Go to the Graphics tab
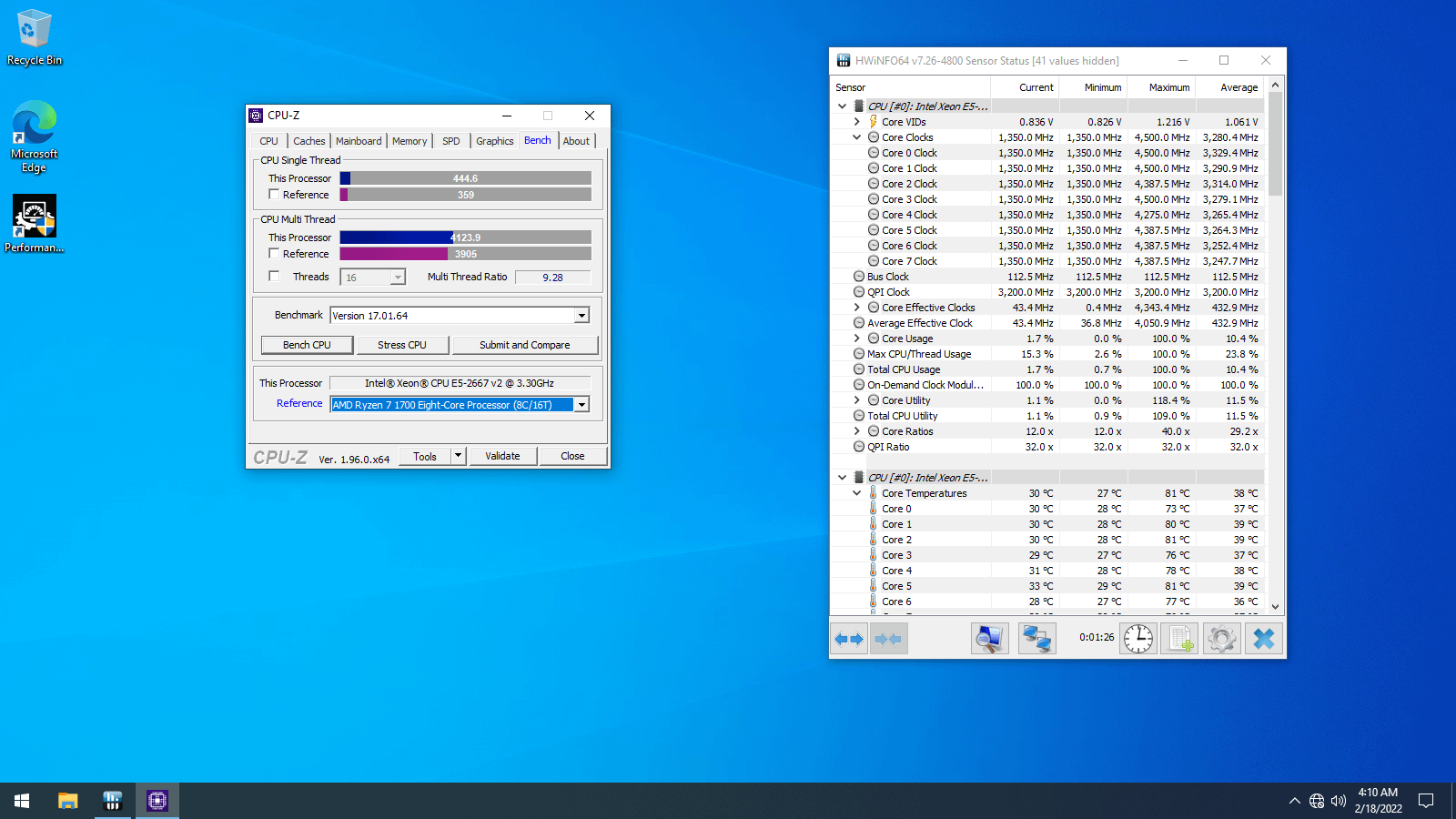 tap(495, 141)
